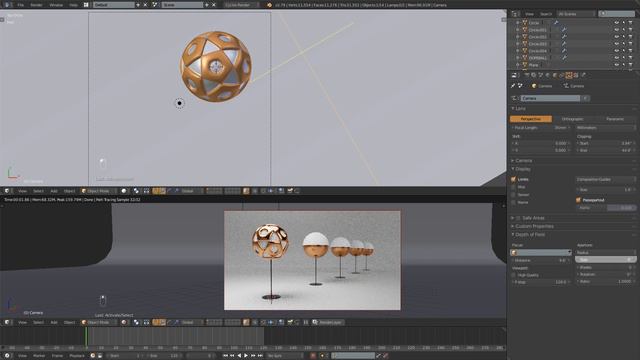The image size is (640, 360).
Task: Click the outliner search filter field
Action: coord(616,14)
